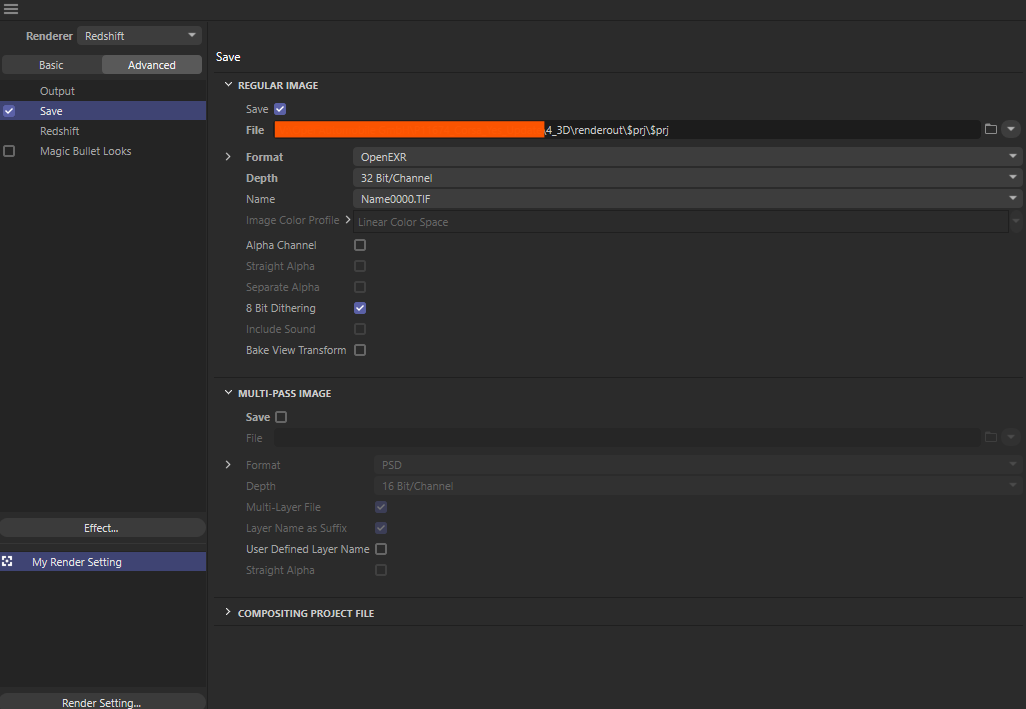Click the My Render Setting icon
The height and width of the screenshot is (709, 1026).
[8, 562]
